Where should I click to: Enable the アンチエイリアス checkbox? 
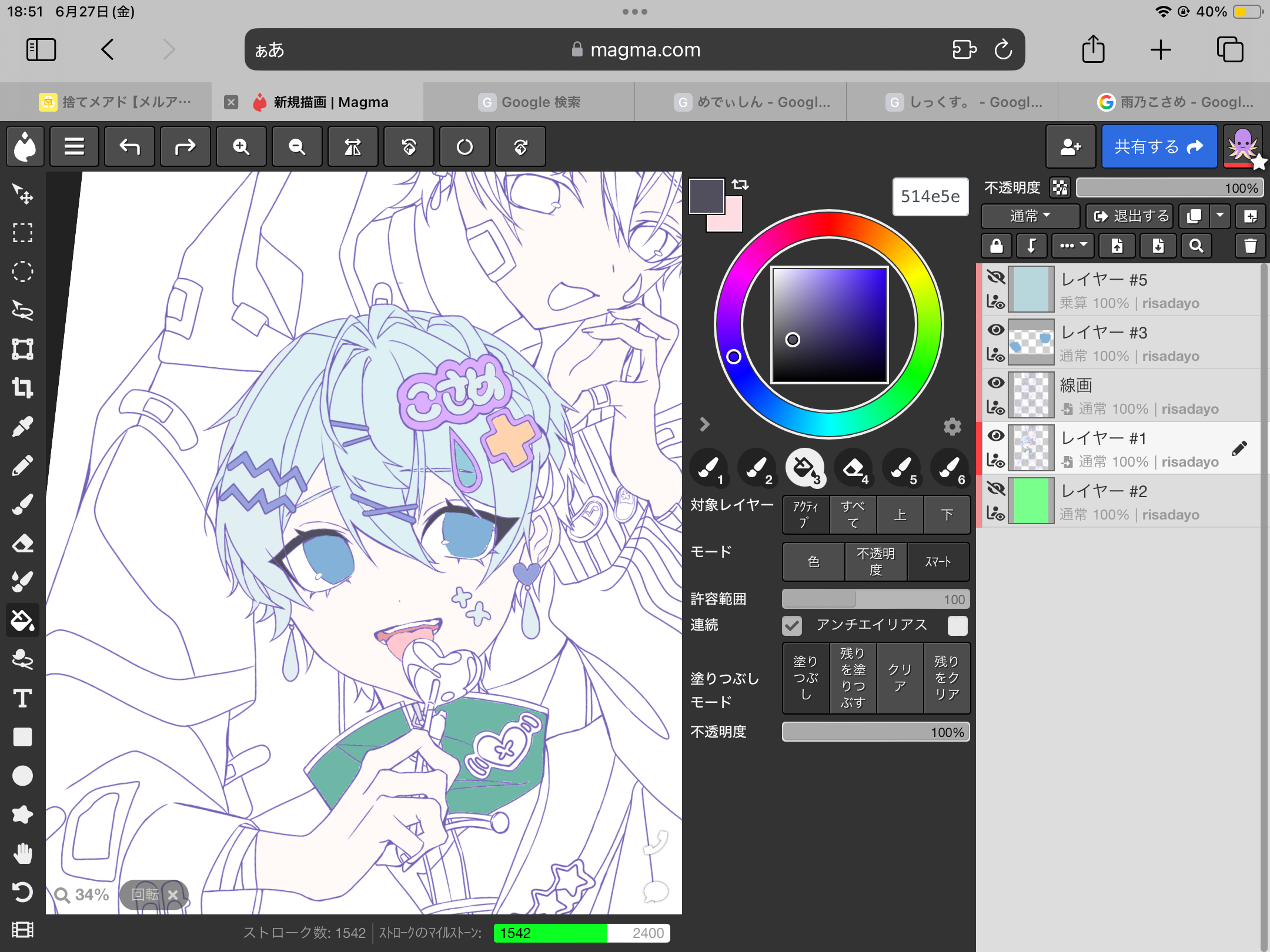(957, 625)
